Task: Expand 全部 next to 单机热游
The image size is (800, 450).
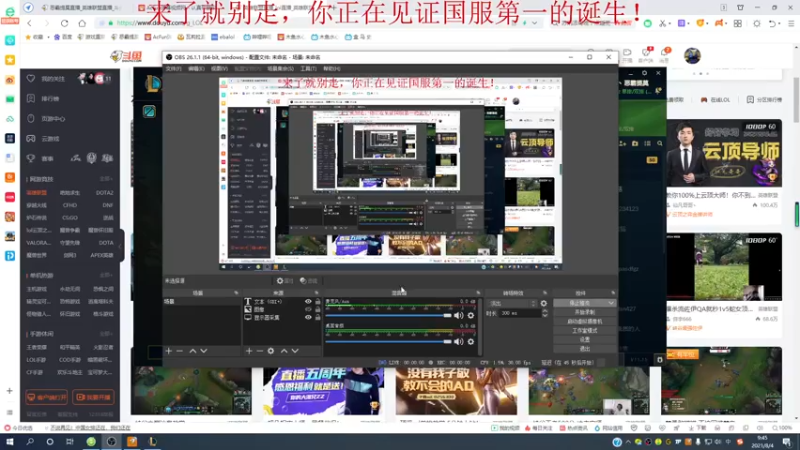Action: pos(106,276)
